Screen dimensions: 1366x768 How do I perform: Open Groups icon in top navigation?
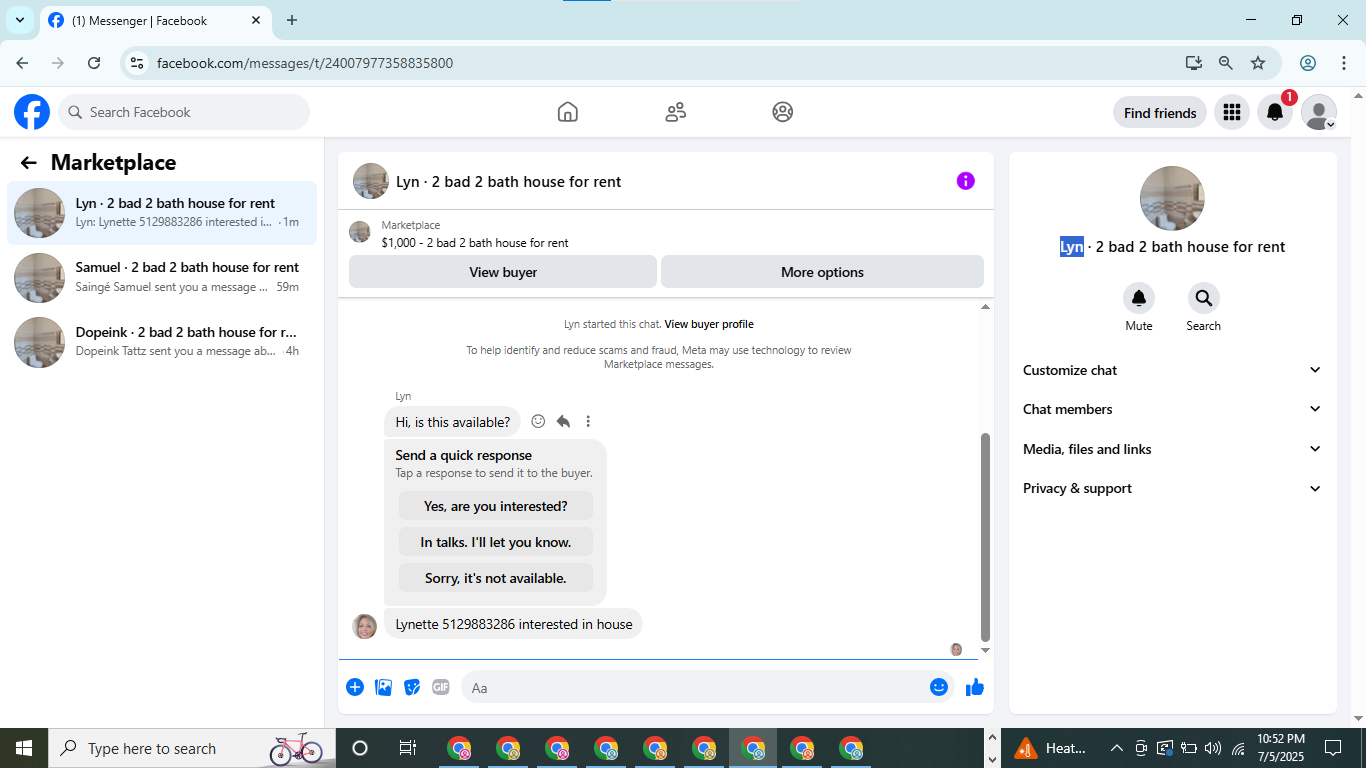[783, 112]
